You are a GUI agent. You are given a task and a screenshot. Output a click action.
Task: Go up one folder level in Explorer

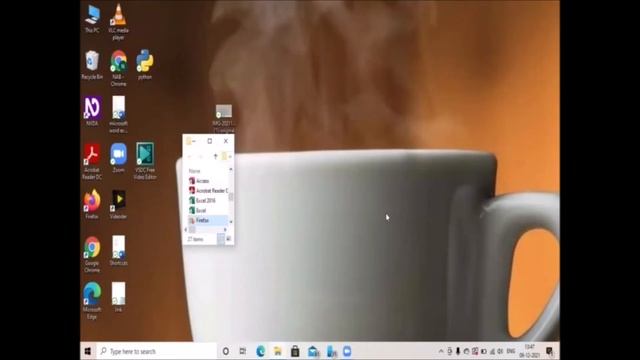click(216, 156)
